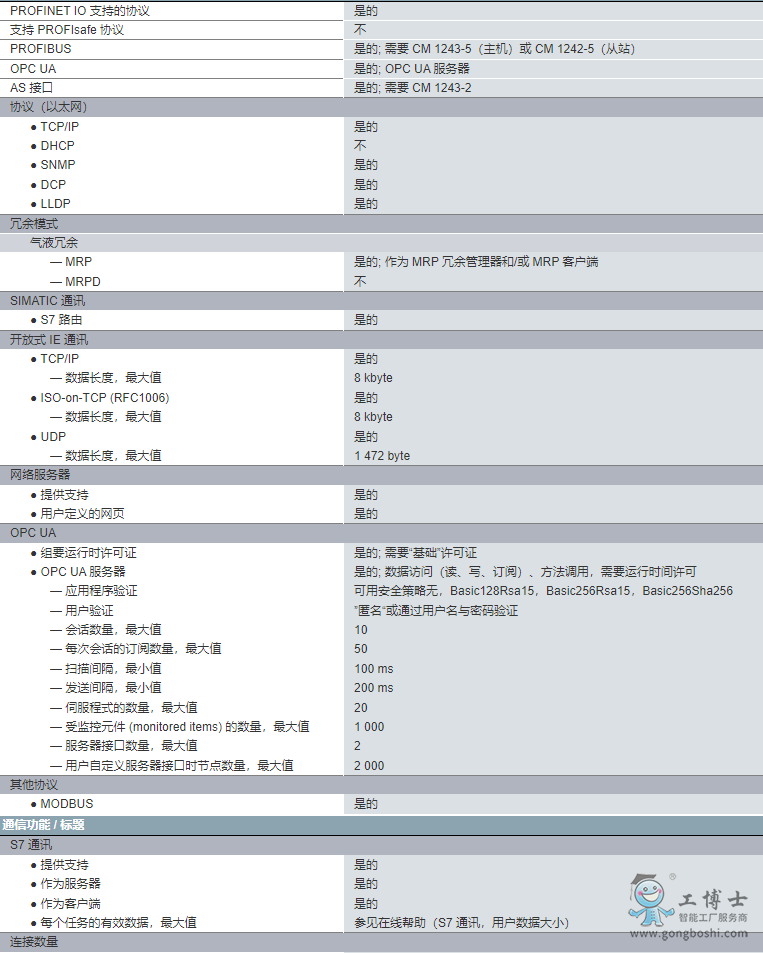763x953 pixels.
Task: Click the PROFIBUS row label
Action: pyautogui.click(x=41, y=49)
